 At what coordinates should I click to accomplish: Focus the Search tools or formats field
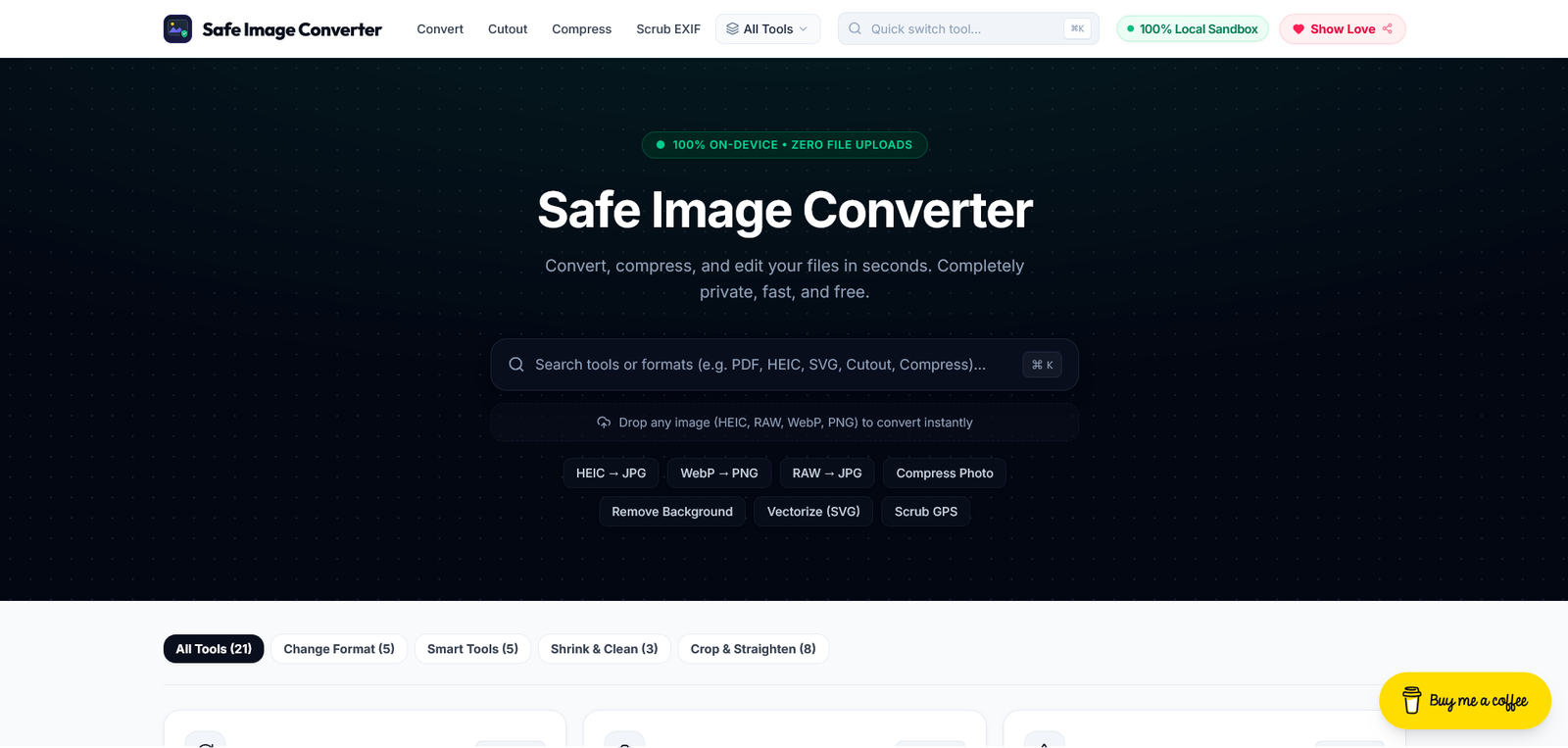tap(784, 365)
